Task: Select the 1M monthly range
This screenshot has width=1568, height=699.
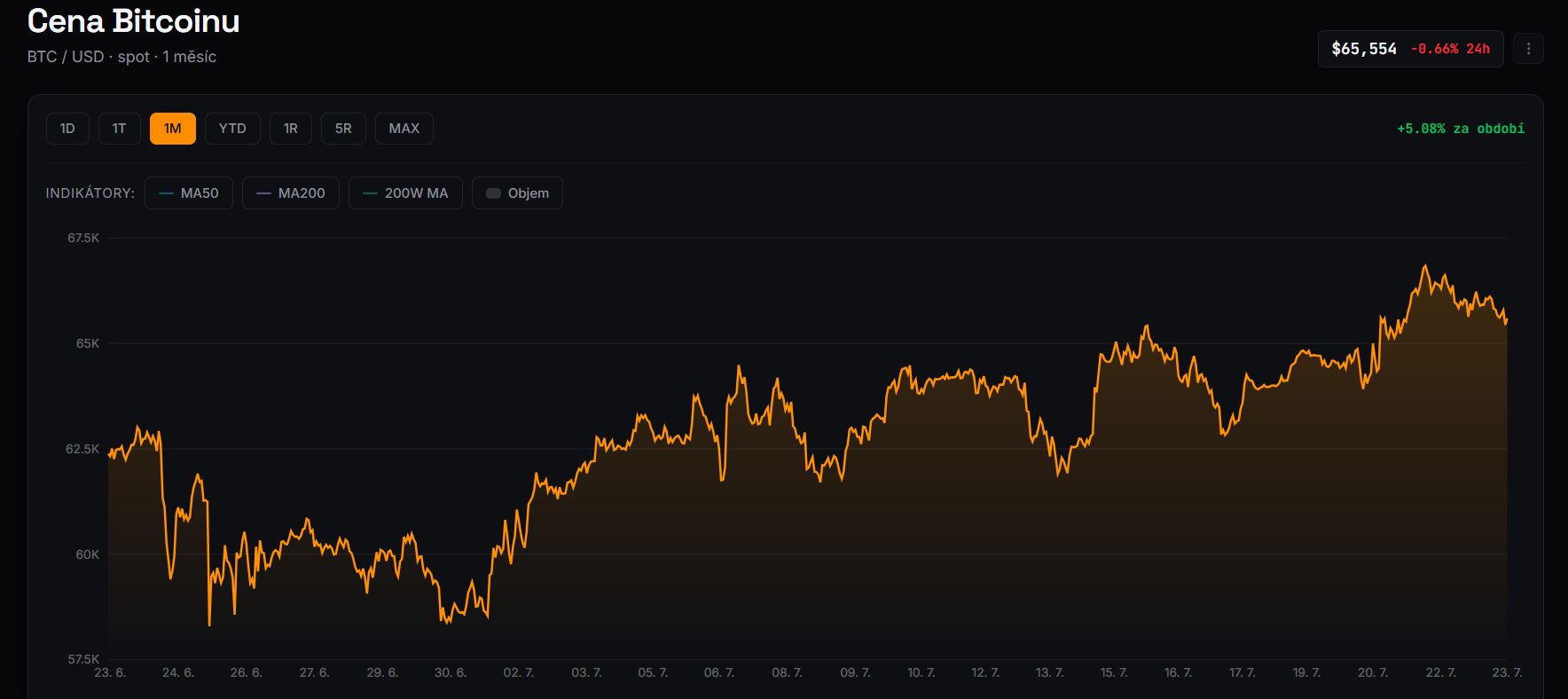Action: [x=173, y=129]
